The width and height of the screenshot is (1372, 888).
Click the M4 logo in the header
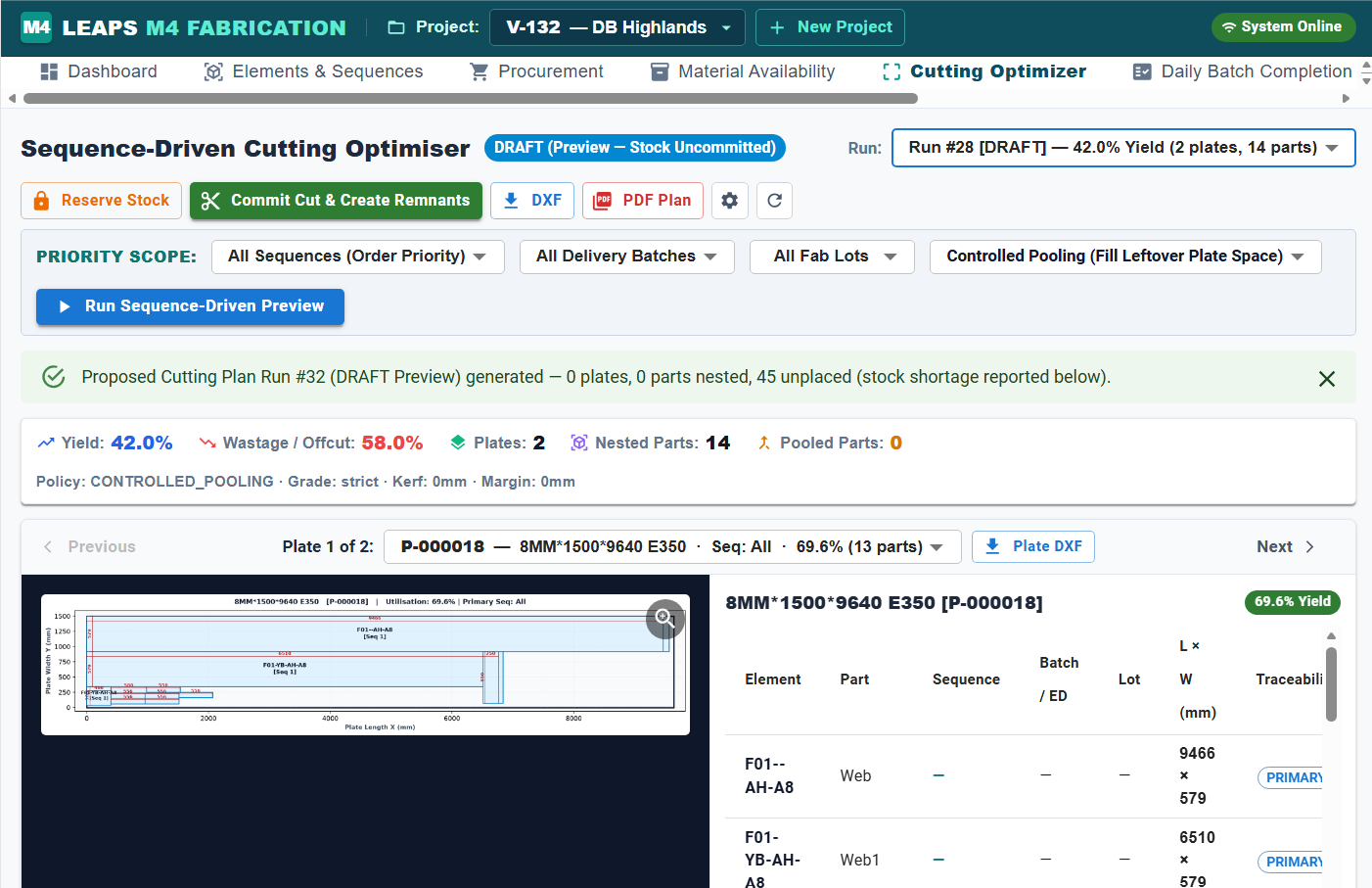[x=36, y=27]
